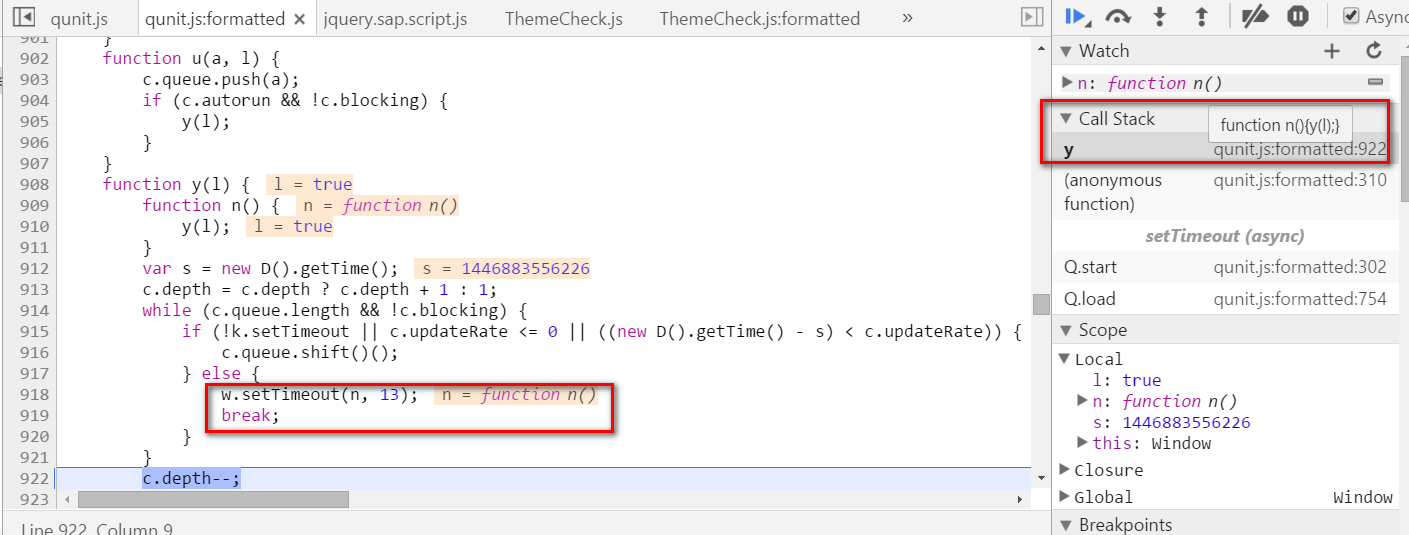Click 'c.queue.shift()();' code on line 916
The width and height of the screenshot is (1409, 535).
click(310, 352)
